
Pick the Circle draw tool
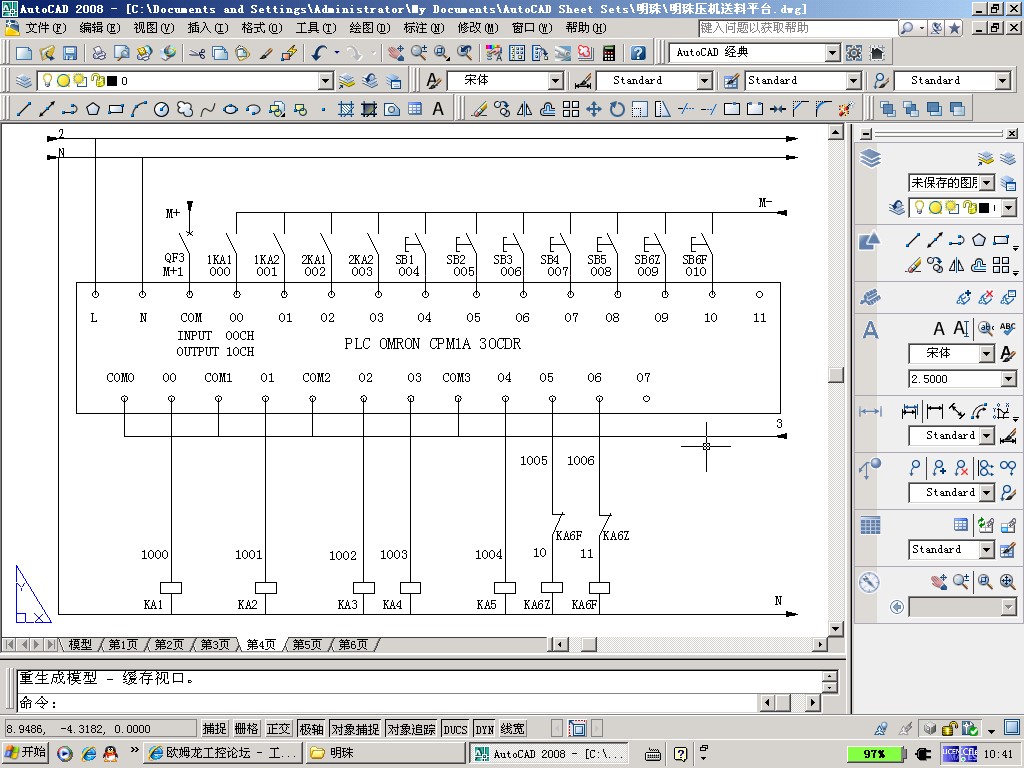[161, 109]
